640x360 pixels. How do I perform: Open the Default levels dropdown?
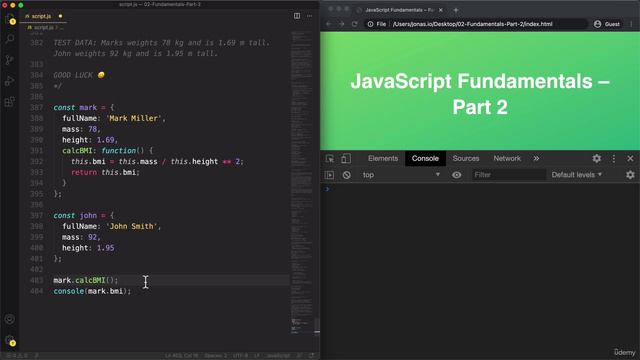[577, 175]
